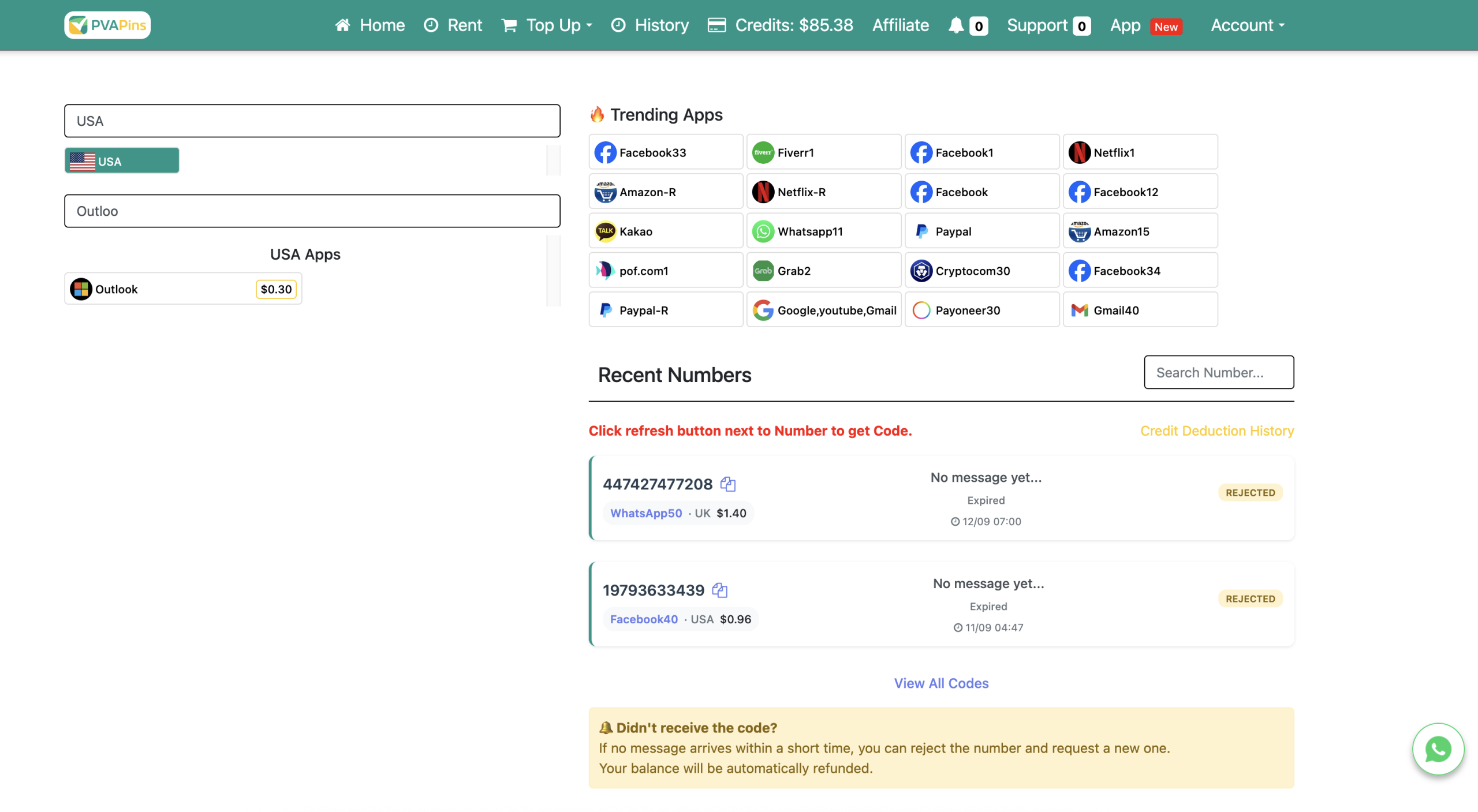This screenshot has height=812, width=1478.
Task: Select pof.com1 trending app
Action: pos(666,270)
